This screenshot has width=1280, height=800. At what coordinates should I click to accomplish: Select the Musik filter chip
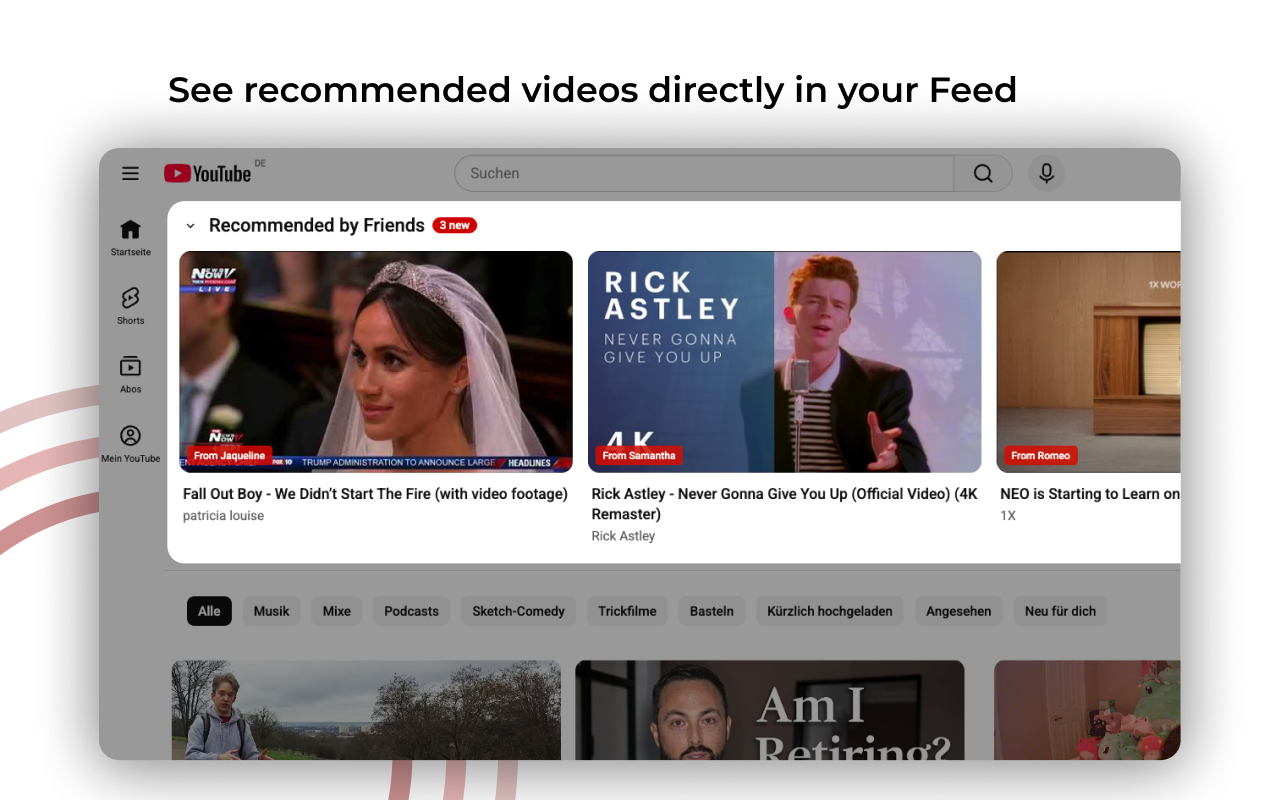pos(271,611)
